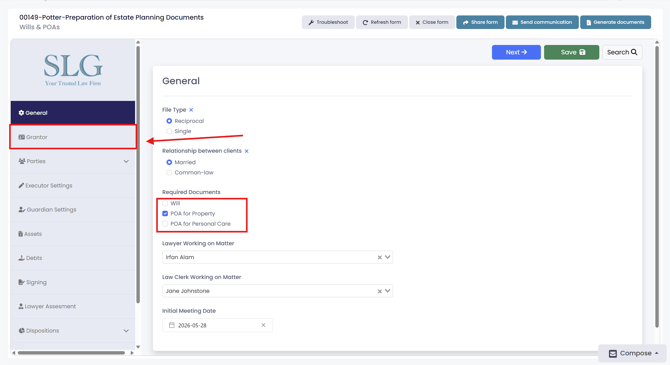Click the sidebar vertical scrollbar
This screenshot has width=670, height=365.
(x=138, y=174)
